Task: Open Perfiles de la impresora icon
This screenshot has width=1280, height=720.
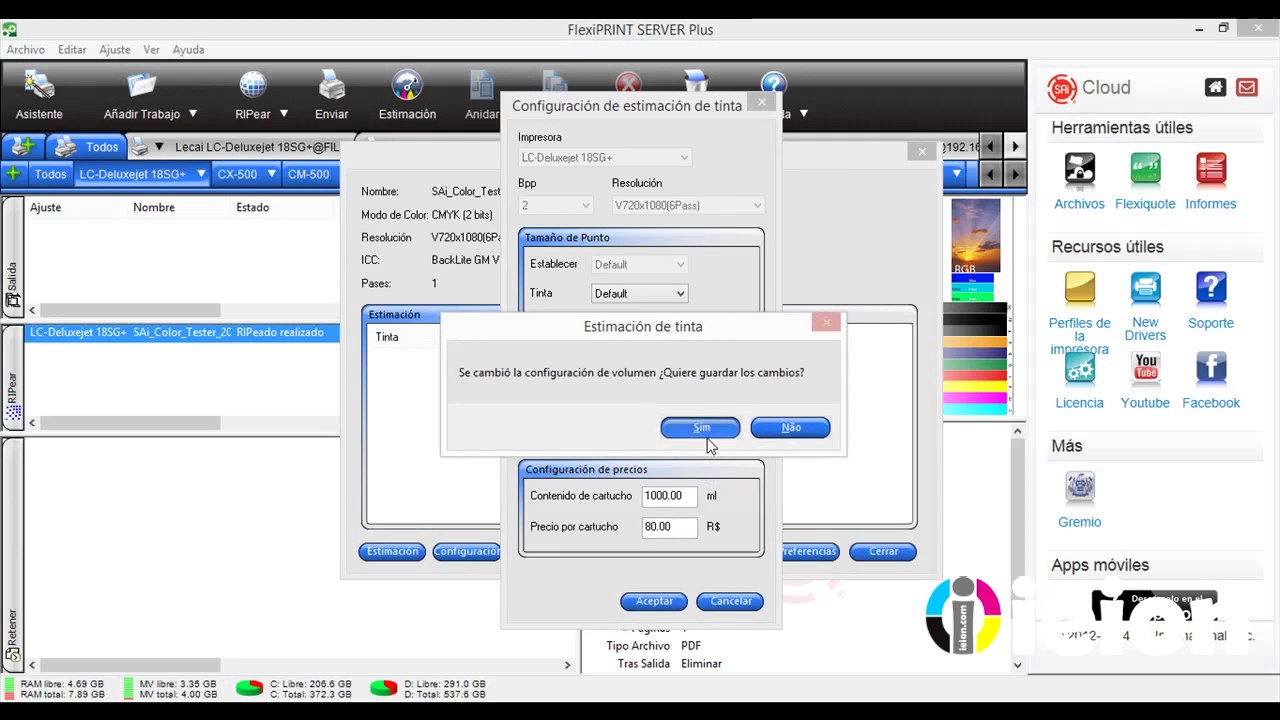Action: [x=1079, y=287]
